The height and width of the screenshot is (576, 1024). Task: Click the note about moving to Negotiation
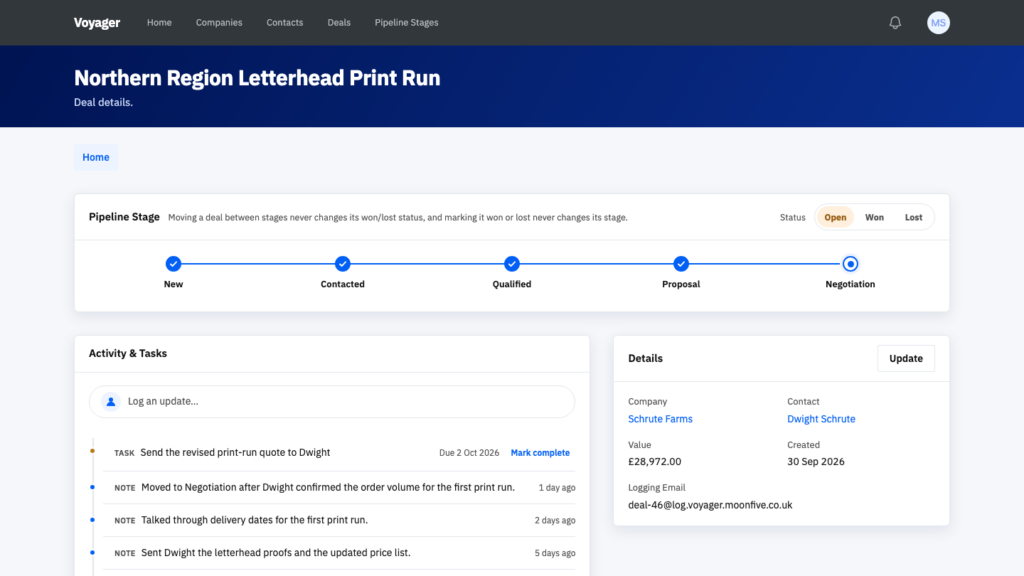pyautogui.click(x=328, y=487)
